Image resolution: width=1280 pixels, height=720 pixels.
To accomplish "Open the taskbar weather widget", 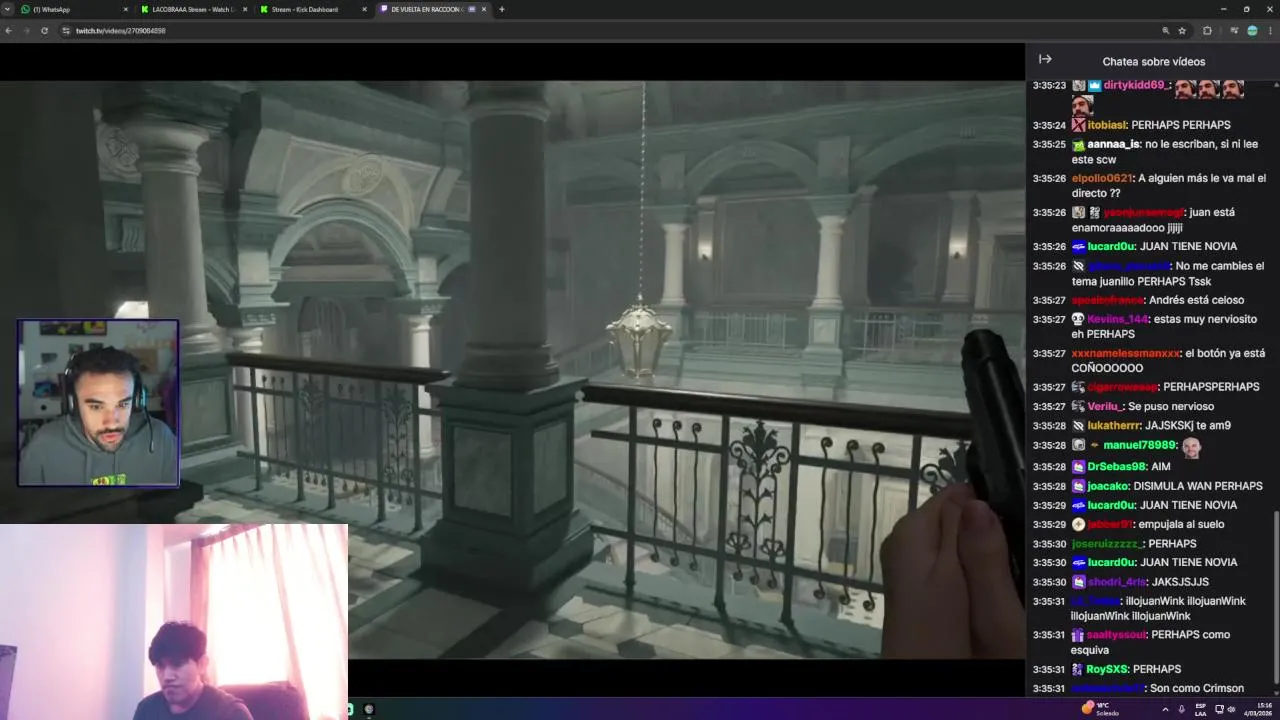I will tap(1102, 708).
